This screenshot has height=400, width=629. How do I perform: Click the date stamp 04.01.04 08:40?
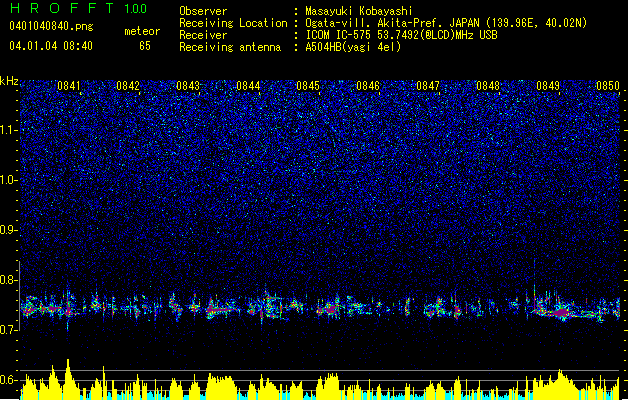51,46
